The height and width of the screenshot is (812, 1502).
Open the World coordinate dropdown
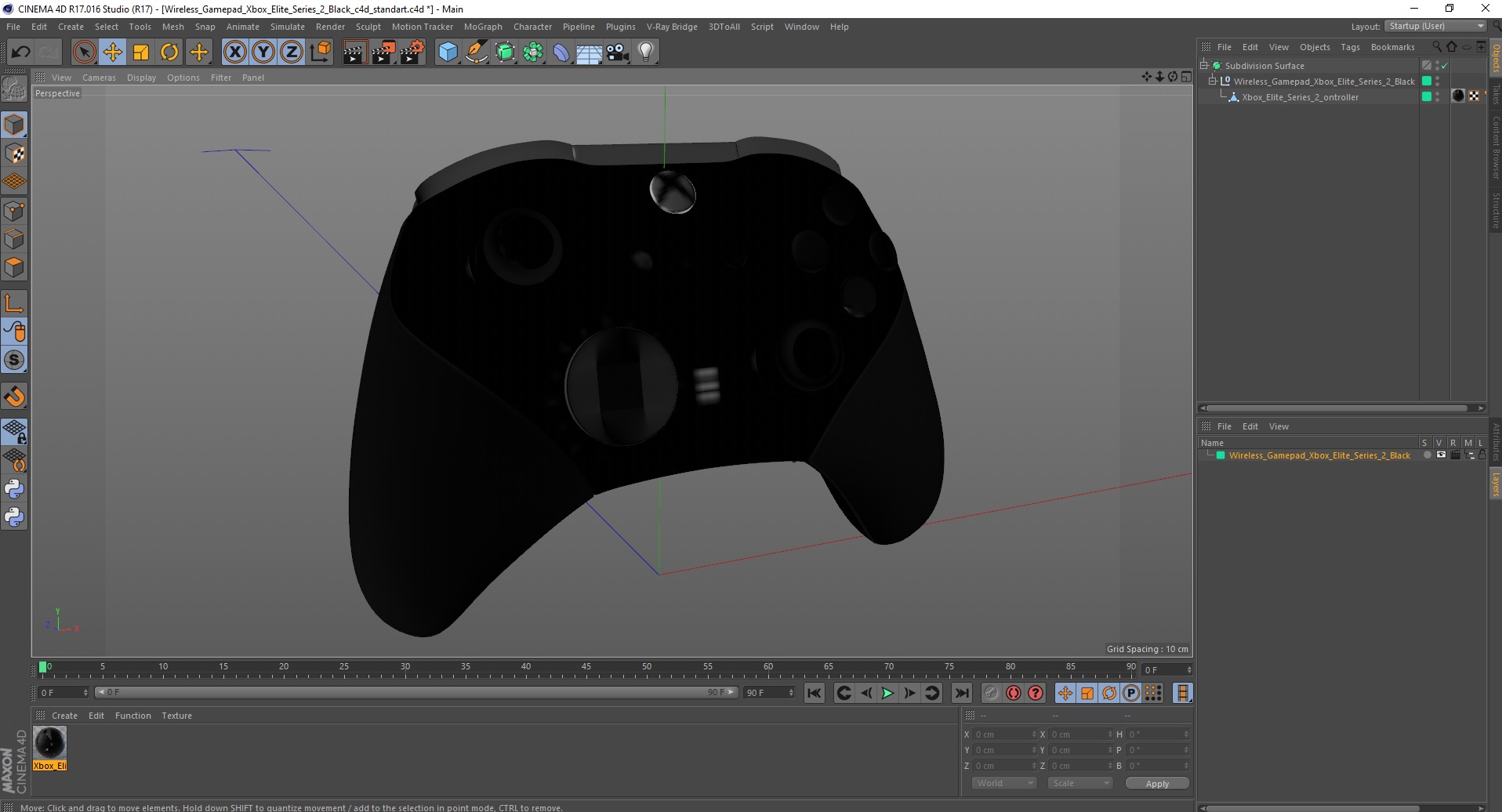[x=1003, y=783]
